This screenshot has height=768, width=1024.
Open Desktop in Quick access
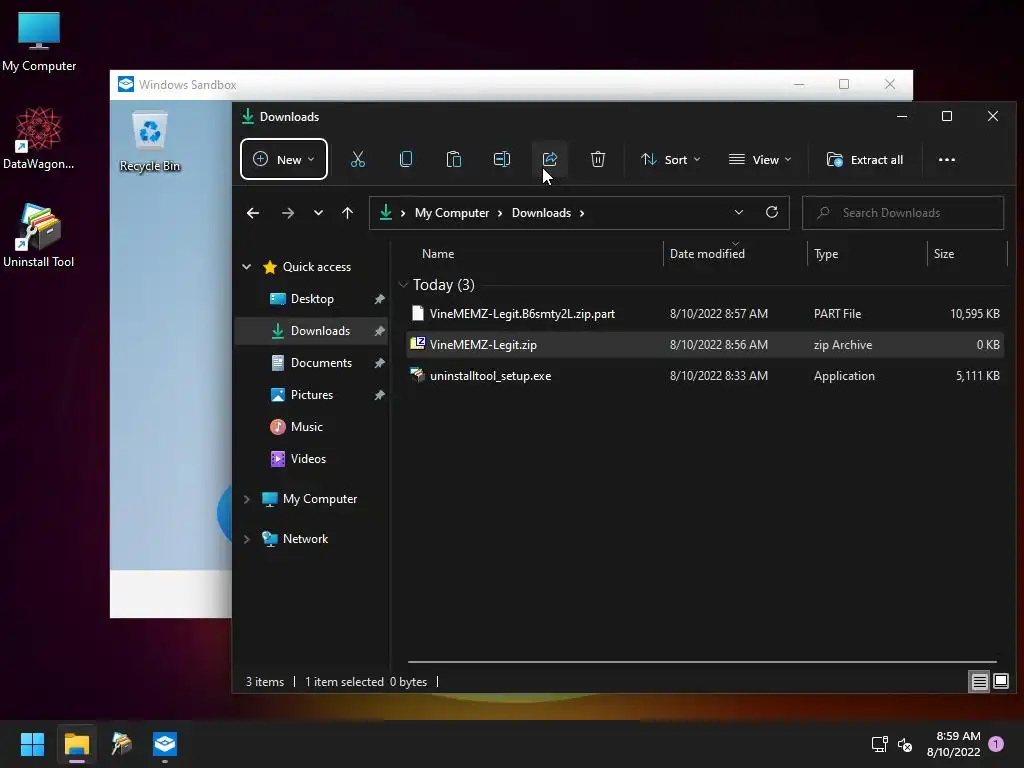point(312,299)
